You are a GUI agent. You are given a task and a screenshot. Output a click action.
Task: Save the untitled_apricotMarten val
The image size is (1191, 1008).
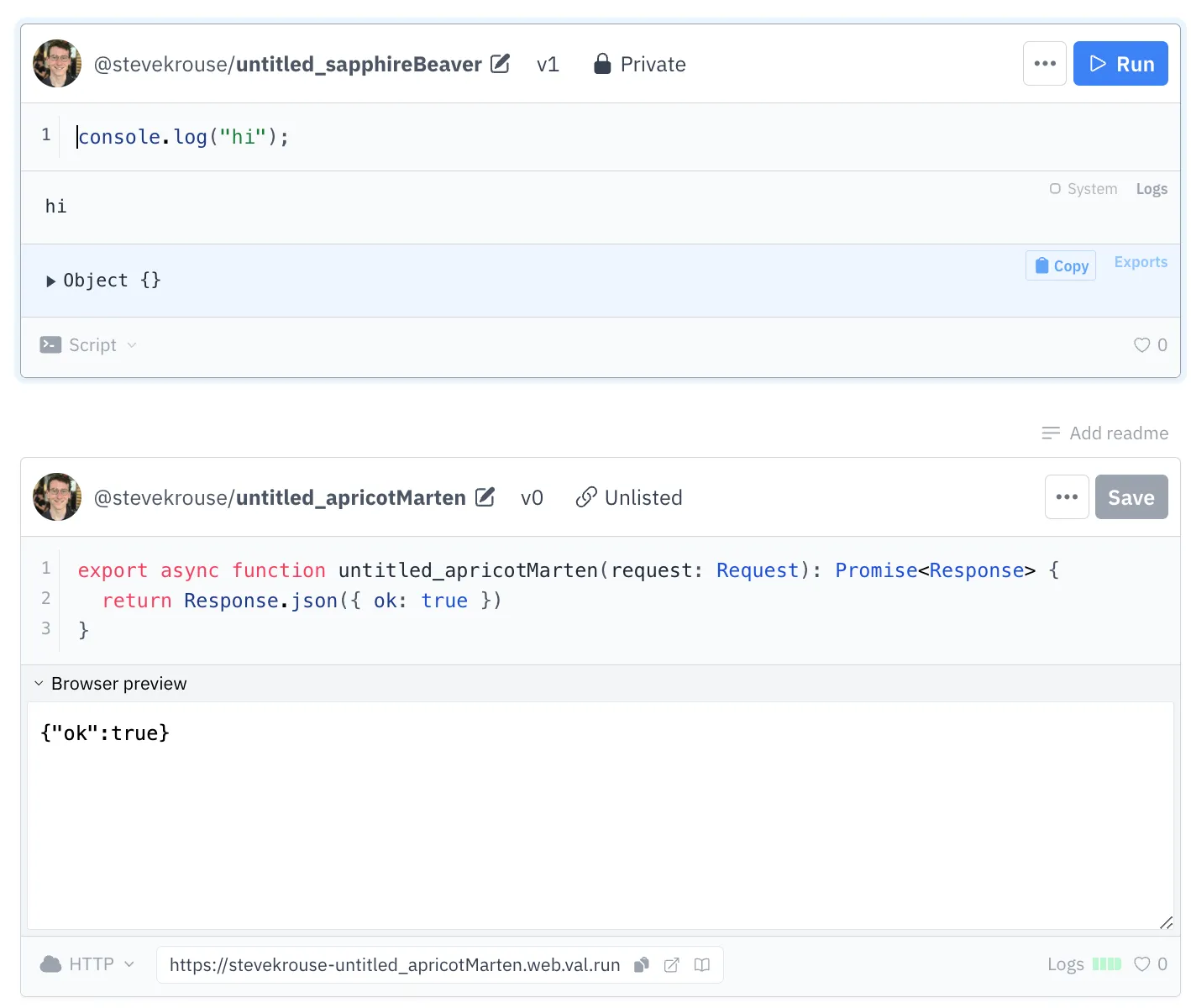pyautogui.click(x=1131, y=496)
